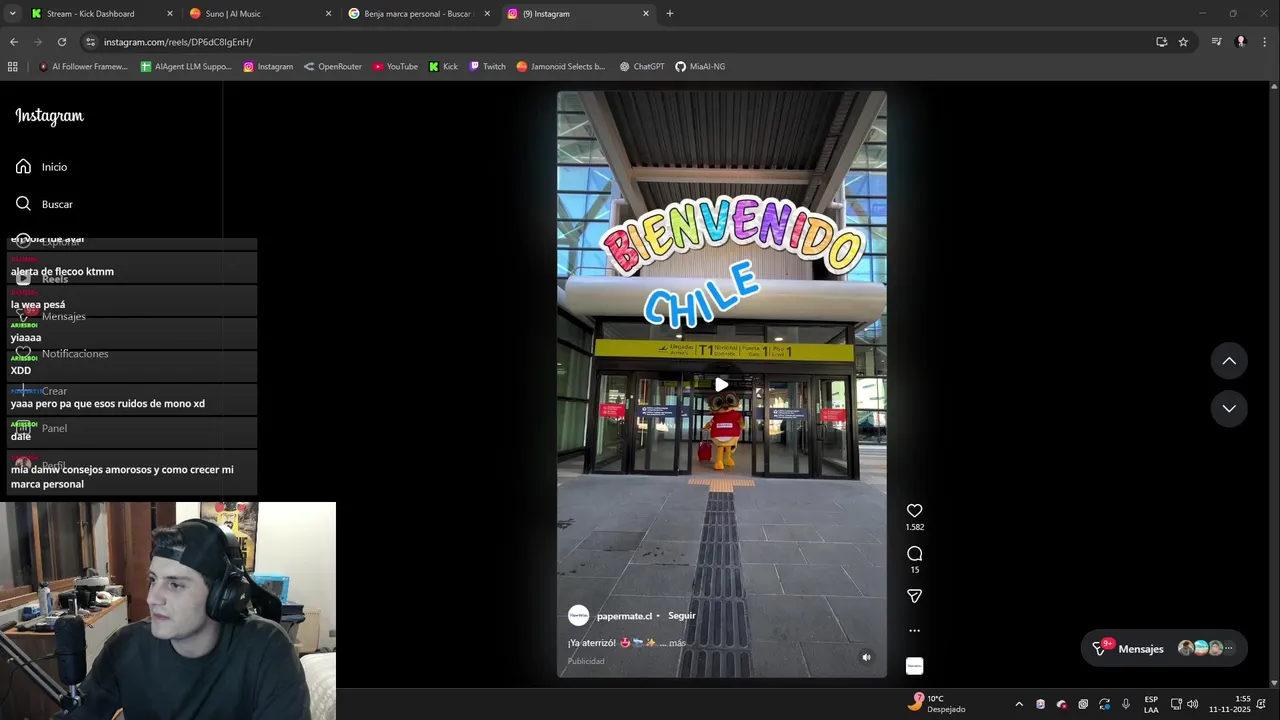The image size is (1280, 720).
Task: Bookmark this page star icon
Action: tap(1183, 42)
